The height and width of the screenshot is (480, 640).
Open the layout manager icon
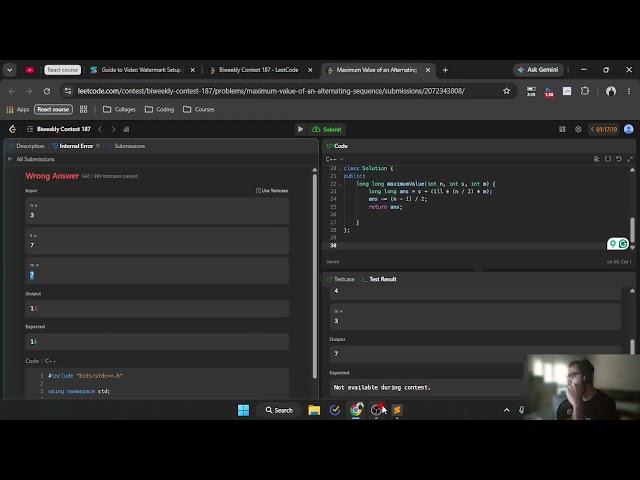point(562,129)
